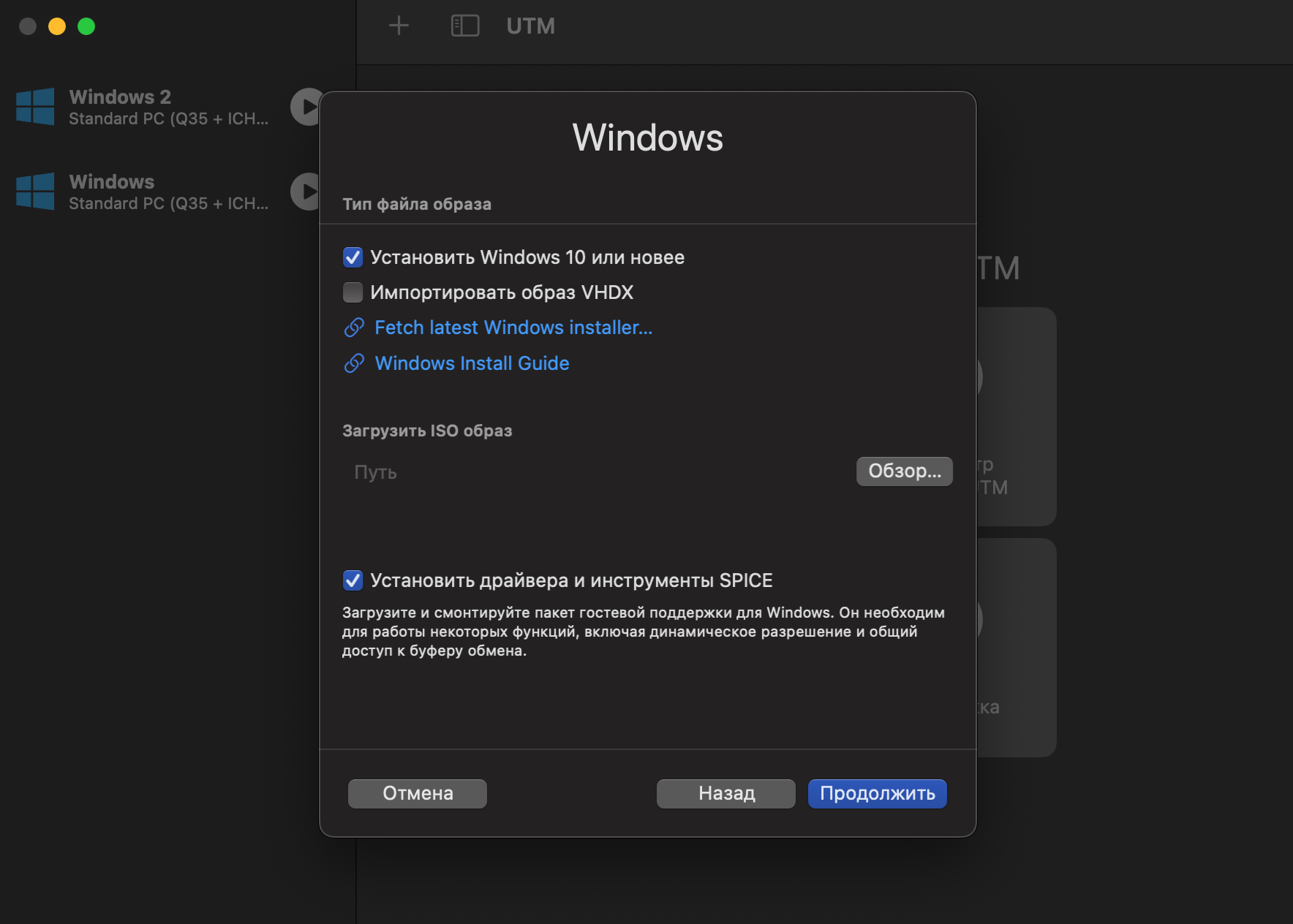This screenshot has width=1293, height=924.
Task: Click the Обзор... browse button
Action: pos(905,472)
